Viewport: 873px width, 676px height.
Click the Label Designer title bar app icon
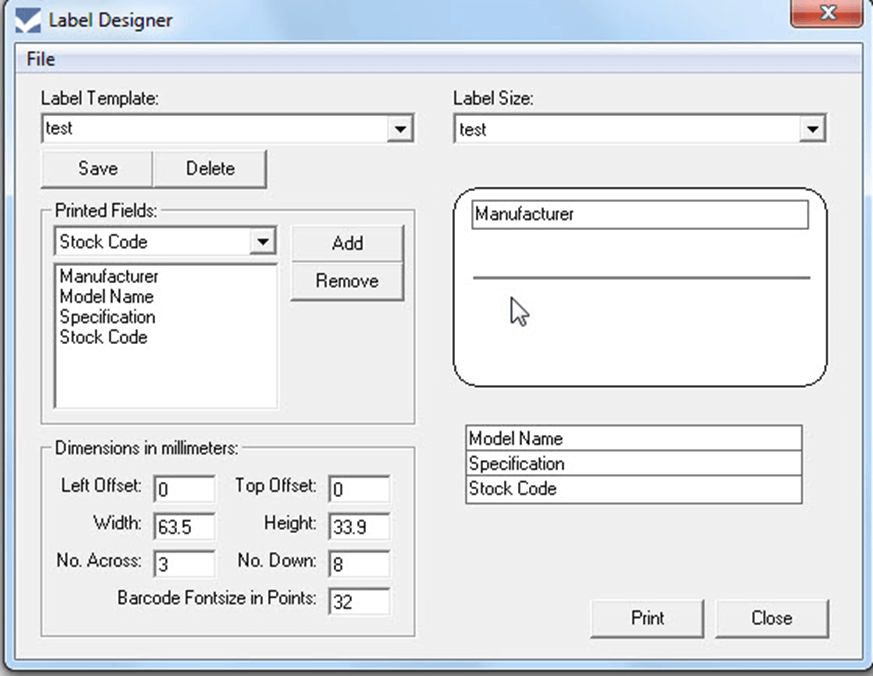(x=28, y=21)
